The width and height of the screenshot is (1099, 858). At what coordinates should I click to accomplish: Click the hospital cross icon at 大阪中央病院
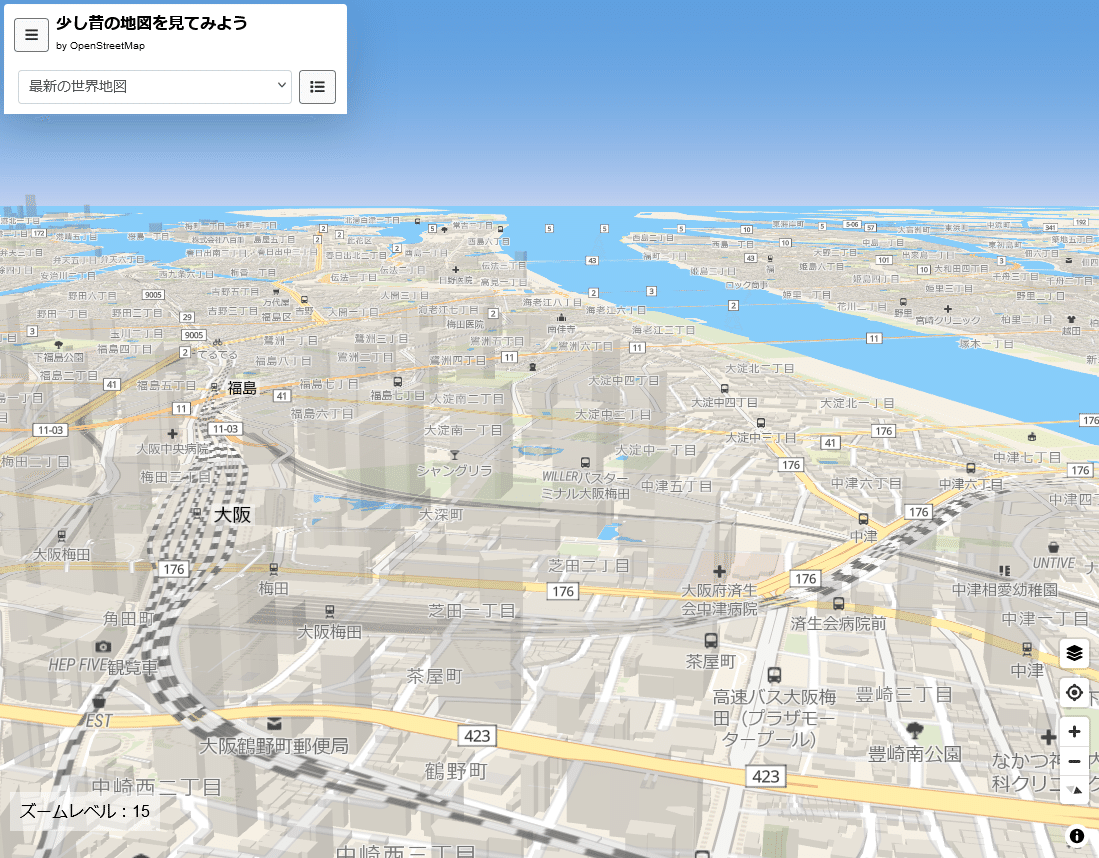click(x=172, y=434)
